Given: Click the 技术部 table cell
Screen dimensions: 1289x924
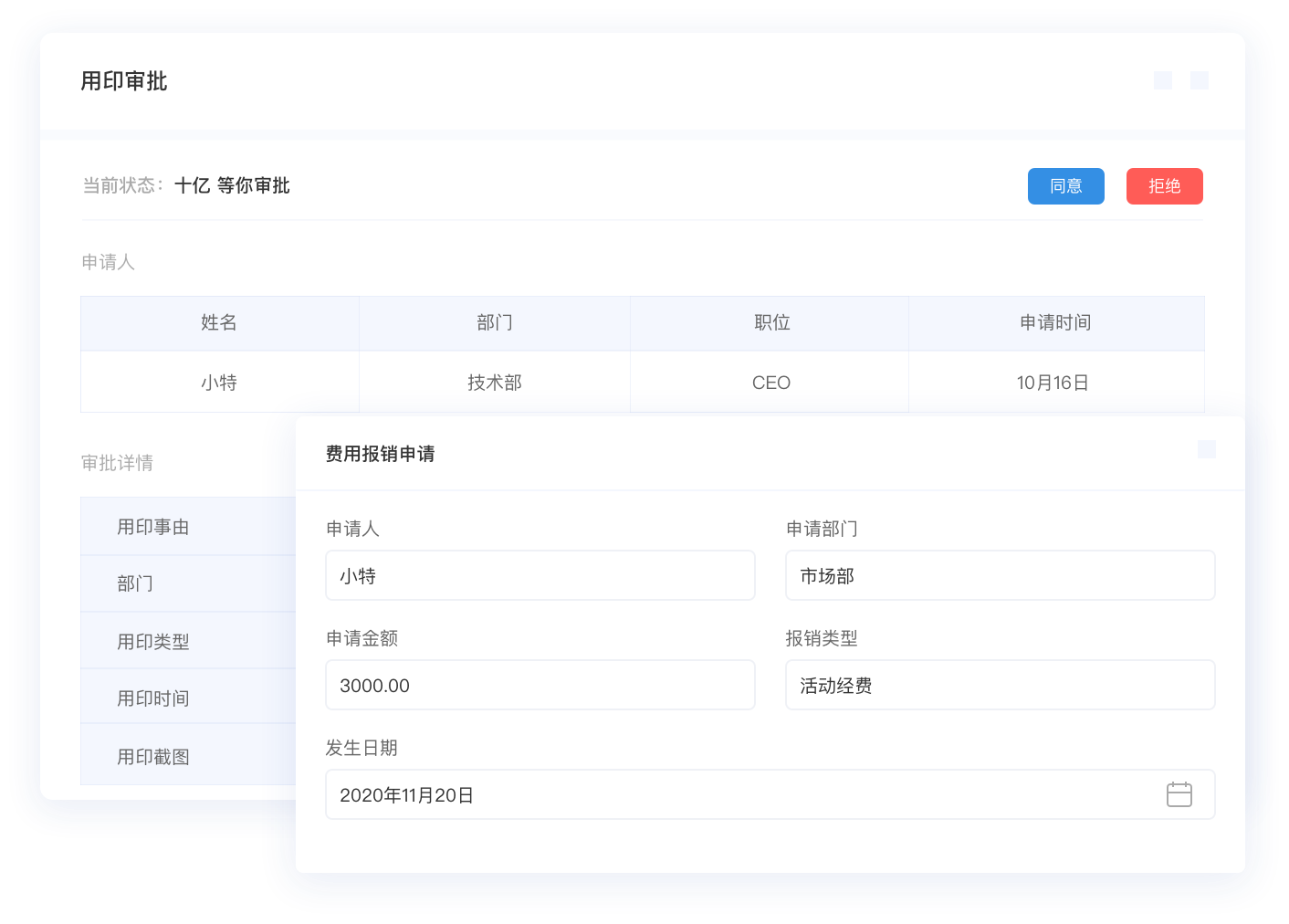Looking at the screenshot, I should (x=495, y=383).
